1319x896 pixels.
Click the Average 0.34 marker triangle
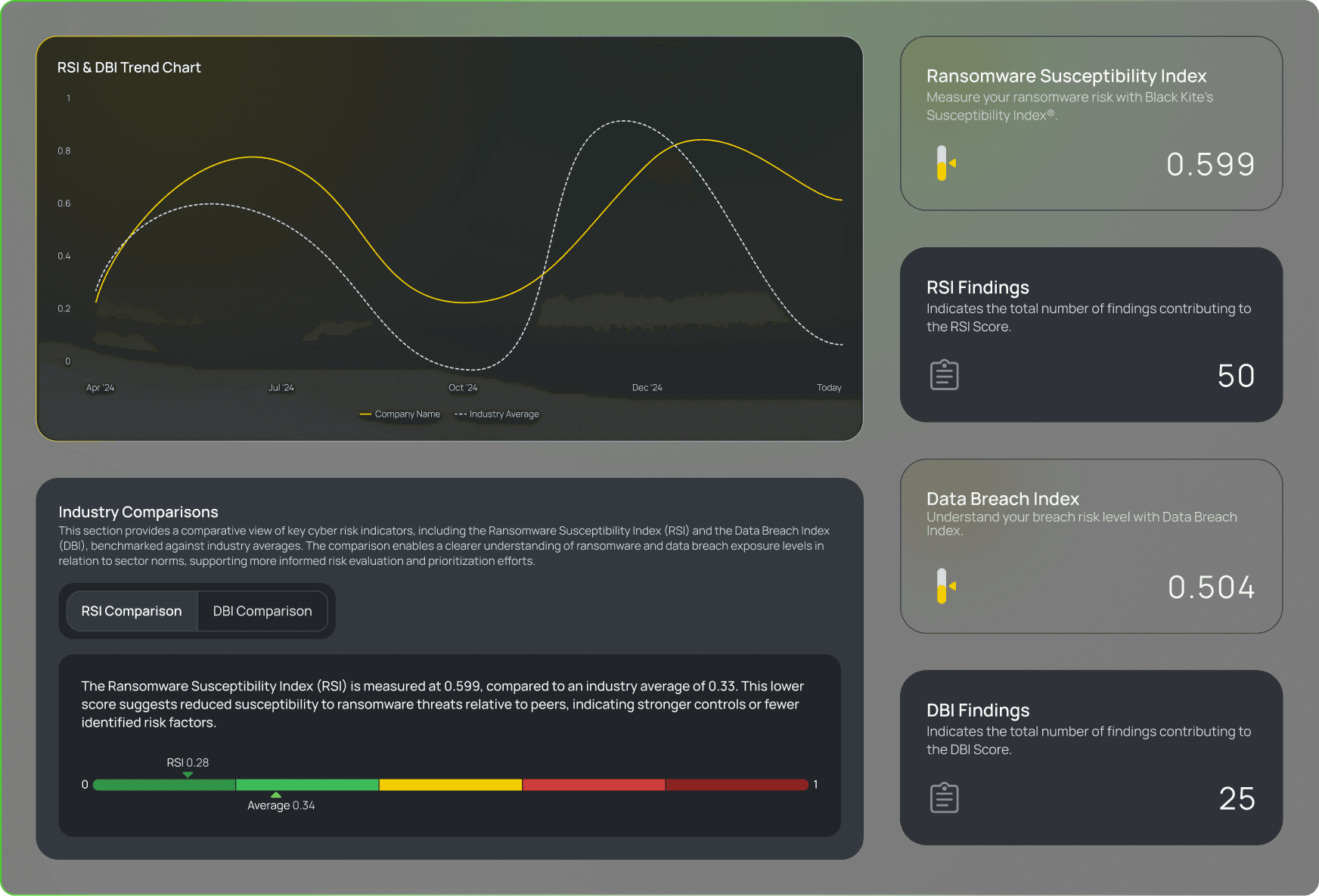(x=276, y=795)
